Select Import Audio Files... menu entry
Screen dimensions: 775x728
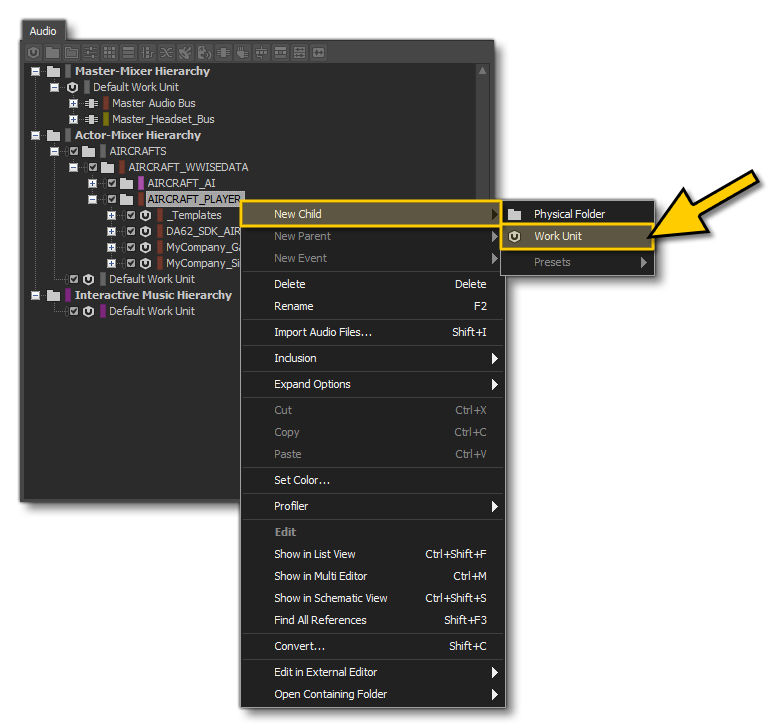coord(373,332)
